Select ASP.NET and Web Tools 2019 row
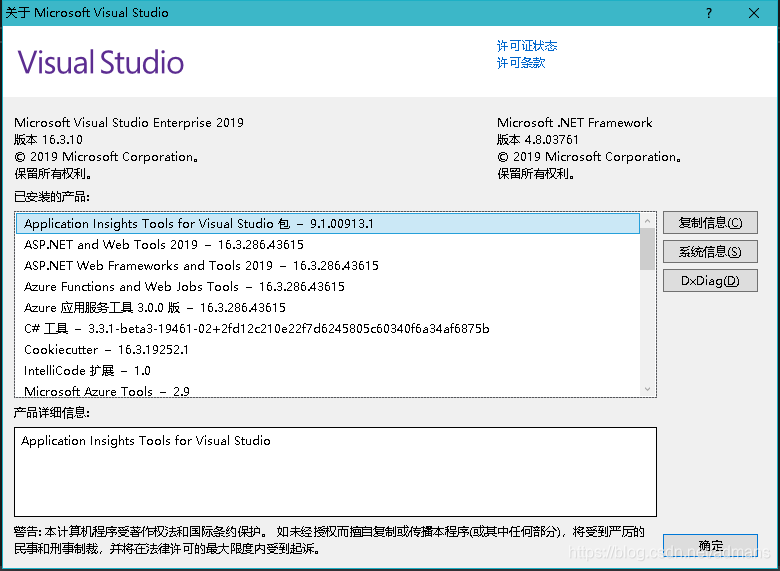This screenshot has height=571, width=780. click(328, 244)
